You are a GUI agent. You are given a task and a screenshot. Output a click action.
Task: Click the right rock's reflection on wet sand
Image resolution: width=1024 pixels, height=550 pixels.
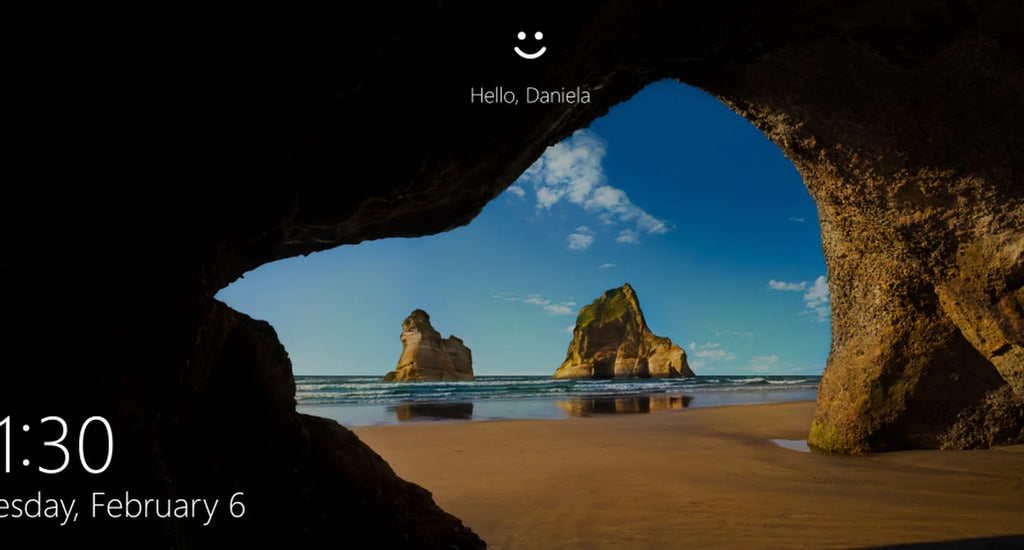[624, 404]
